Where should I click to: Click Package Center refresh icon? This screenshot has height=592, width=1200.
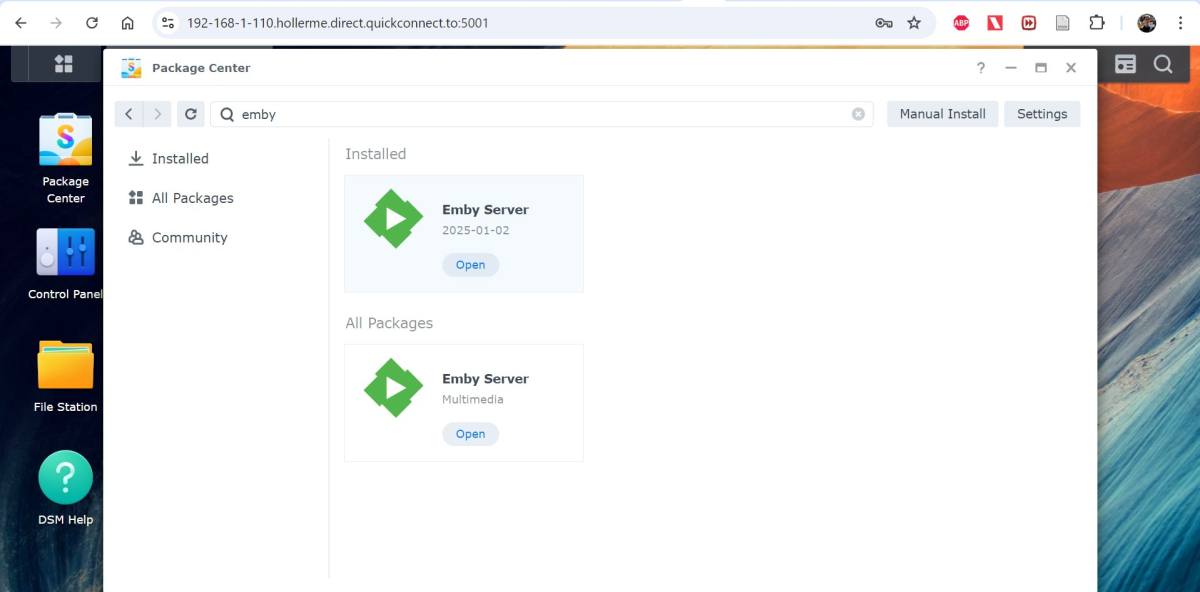pyautogui.click(x=191, y=114)
